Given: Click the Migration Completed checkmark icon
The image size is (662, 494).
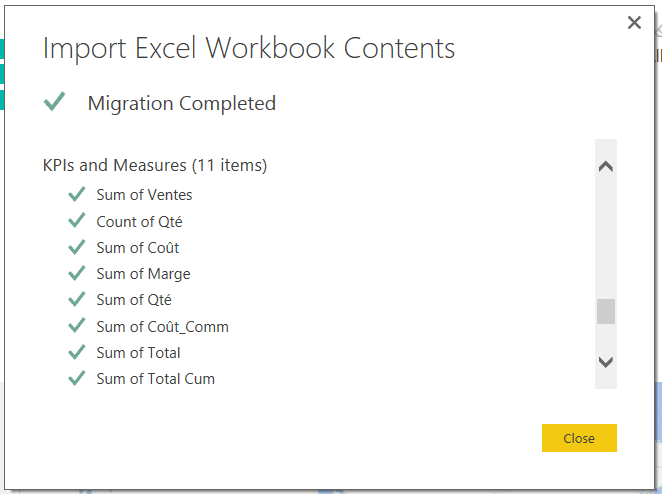Looking at the screenshot, I should pyautogui.click(x=55, y=101).
